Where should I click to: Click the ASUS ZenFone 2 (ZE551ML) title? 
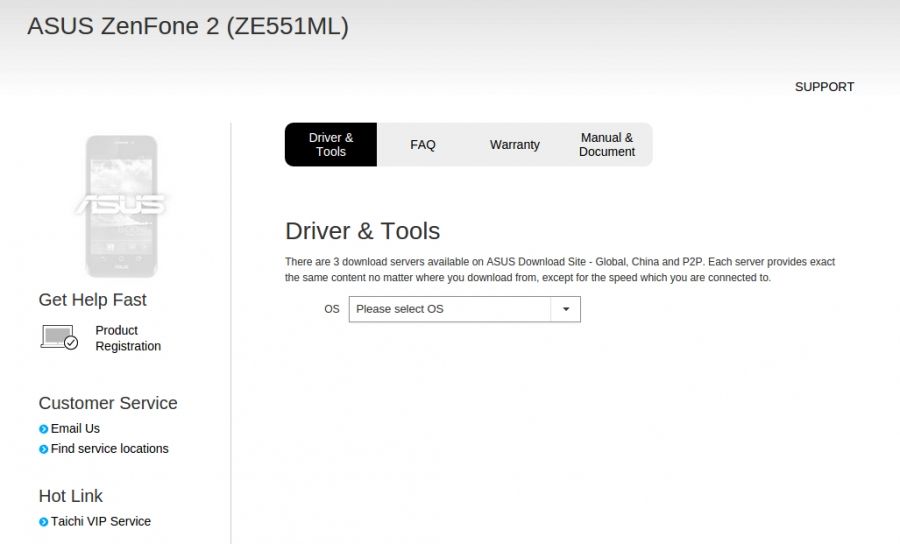[x=188, y=26]
